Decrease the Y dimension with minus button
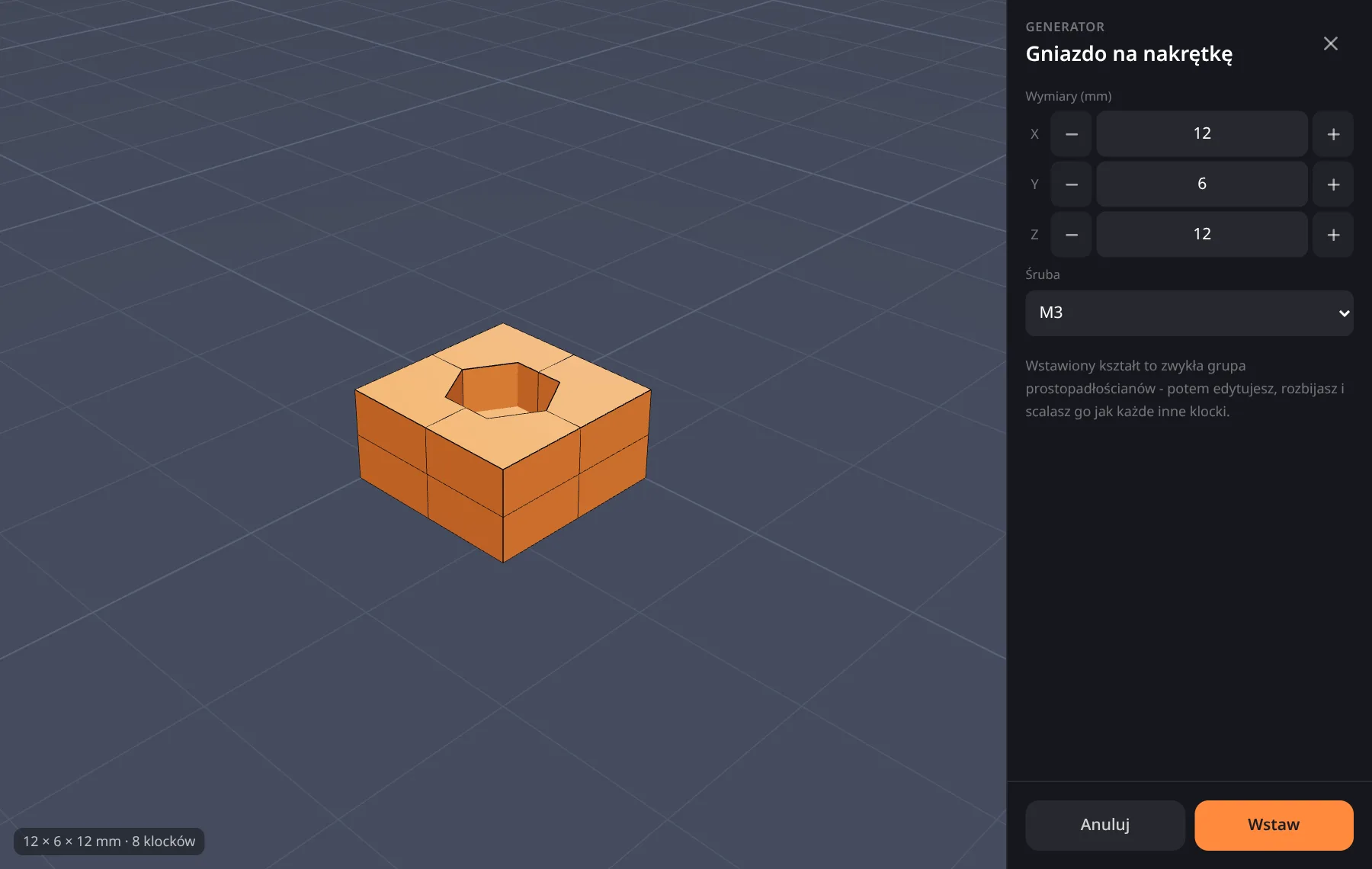 1071,184
